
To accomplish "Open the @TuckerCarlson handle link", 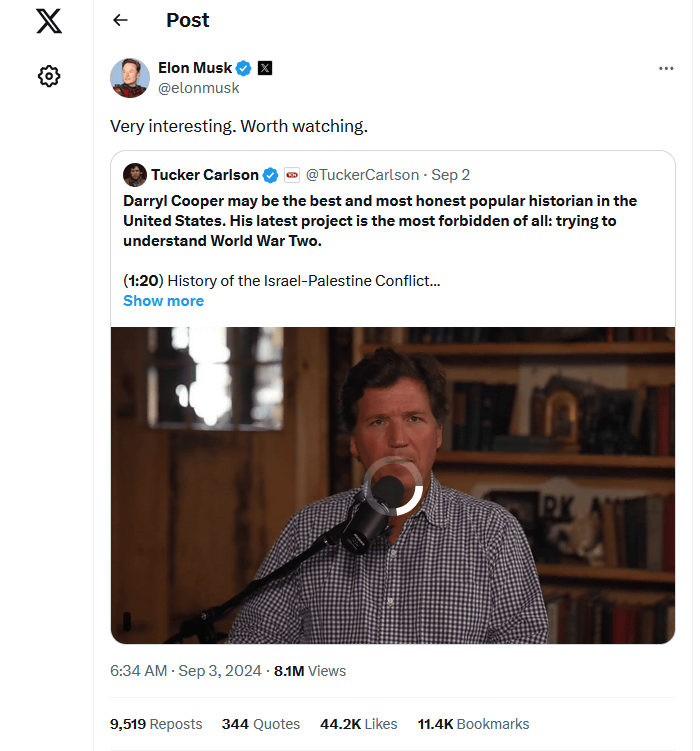I will click(361, 175).
